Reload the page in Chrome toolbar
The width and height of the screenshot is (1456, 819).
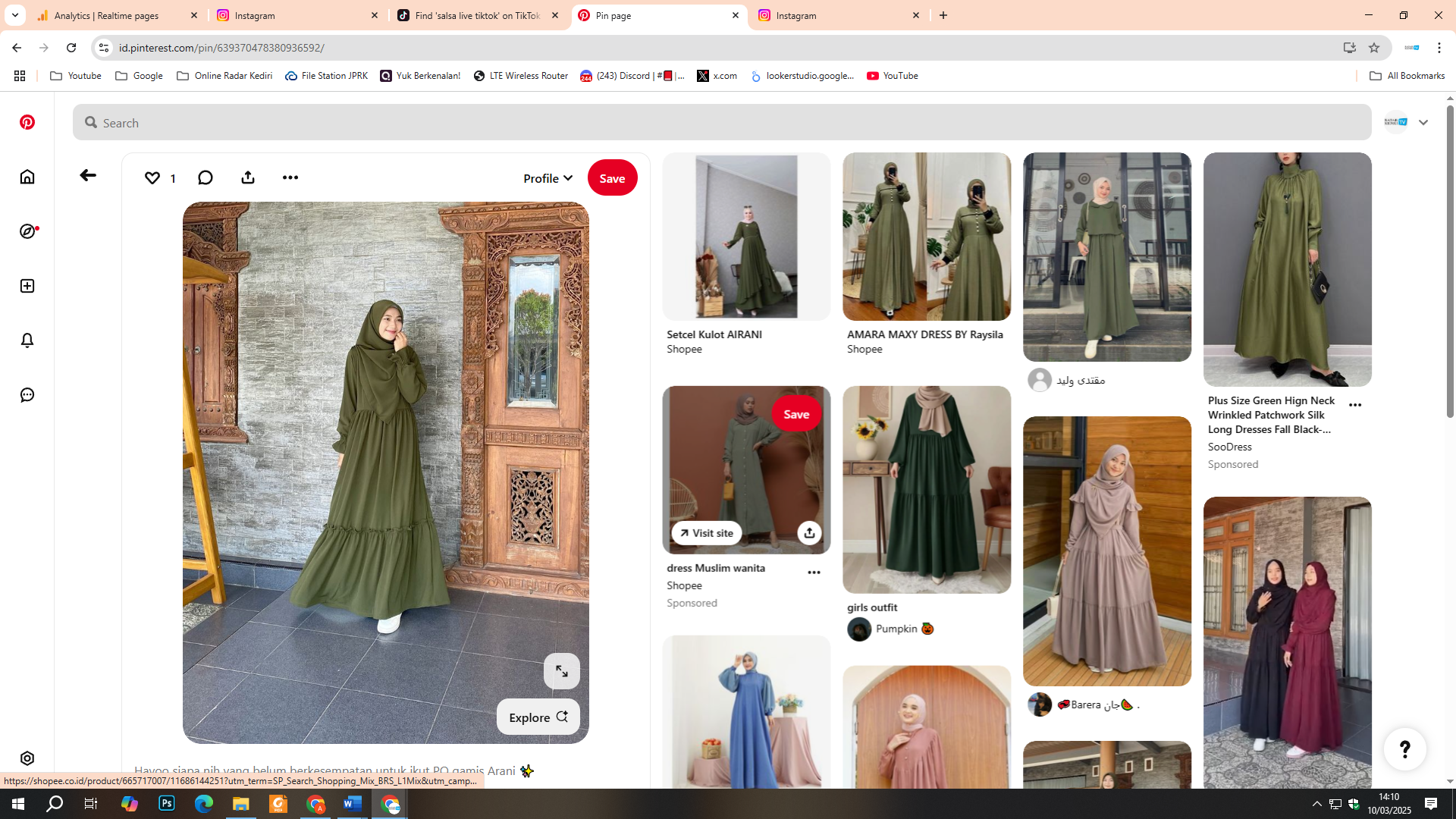click(71, 48)
